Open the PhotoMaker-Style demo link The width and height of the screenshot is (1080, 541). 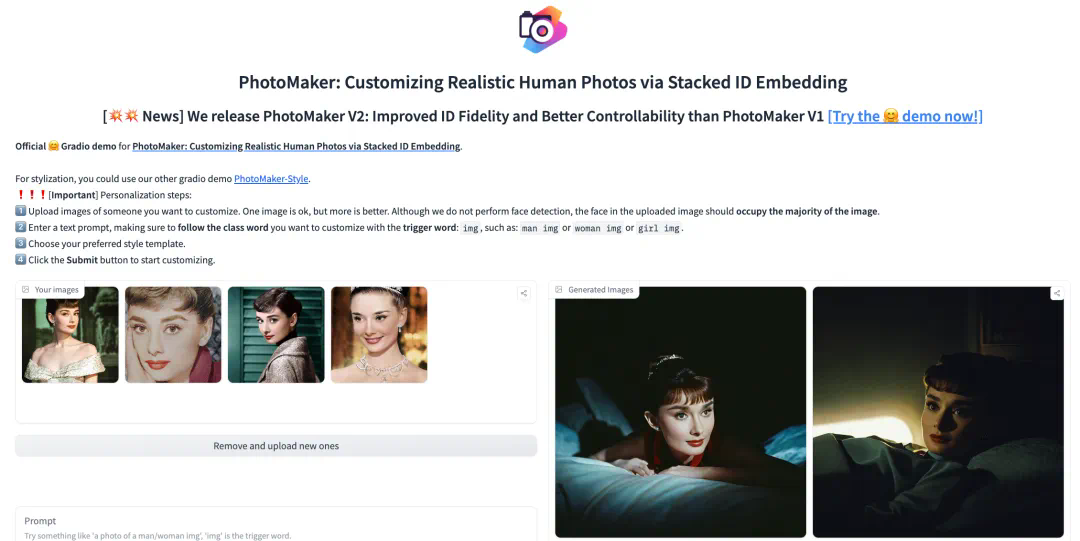click(271, 178)
